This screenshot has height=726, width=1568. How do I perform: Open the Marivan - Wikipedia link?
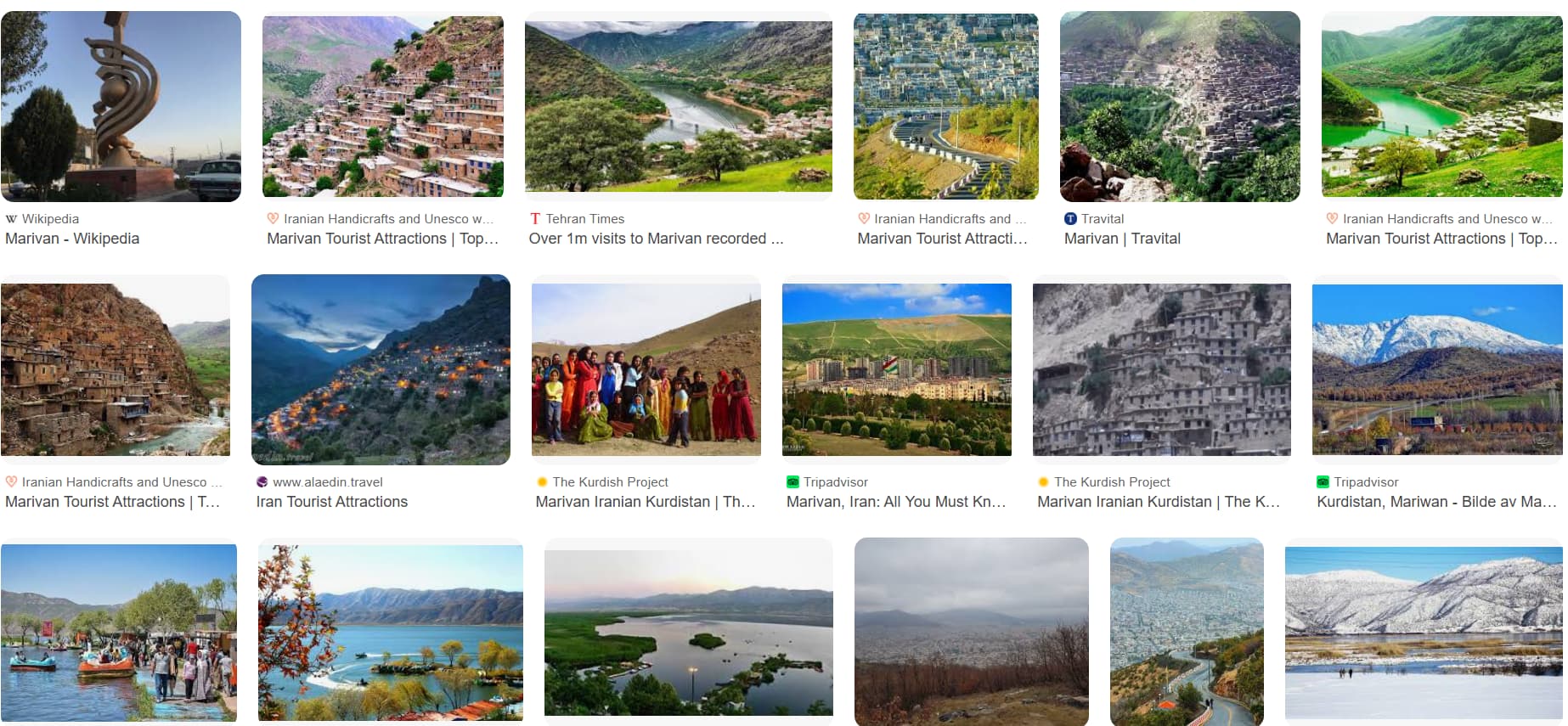[x=72, y=239]
